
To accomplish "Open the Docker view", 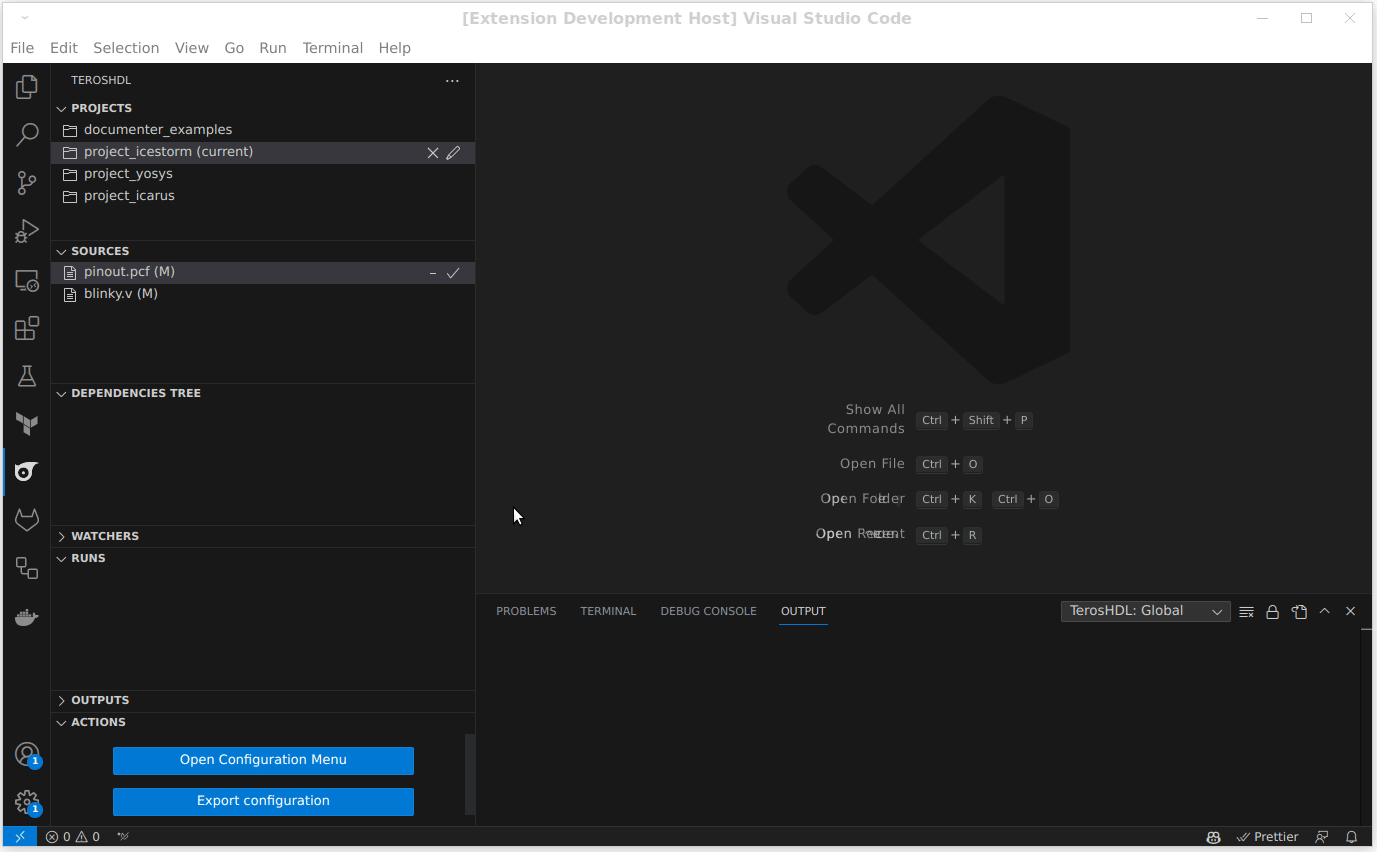I will 27,617.
